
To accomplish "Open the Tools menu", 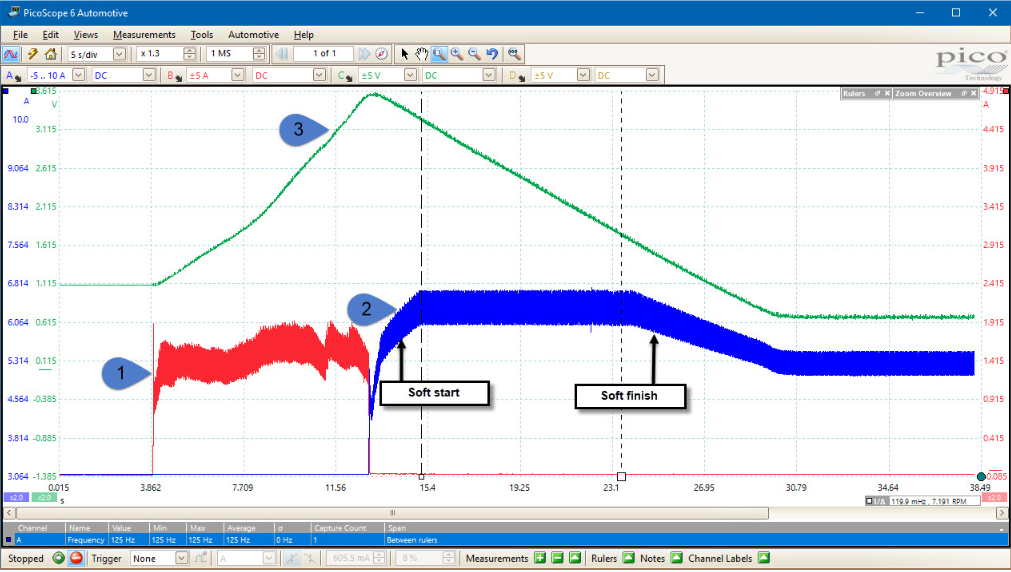I will coord(201,35).
